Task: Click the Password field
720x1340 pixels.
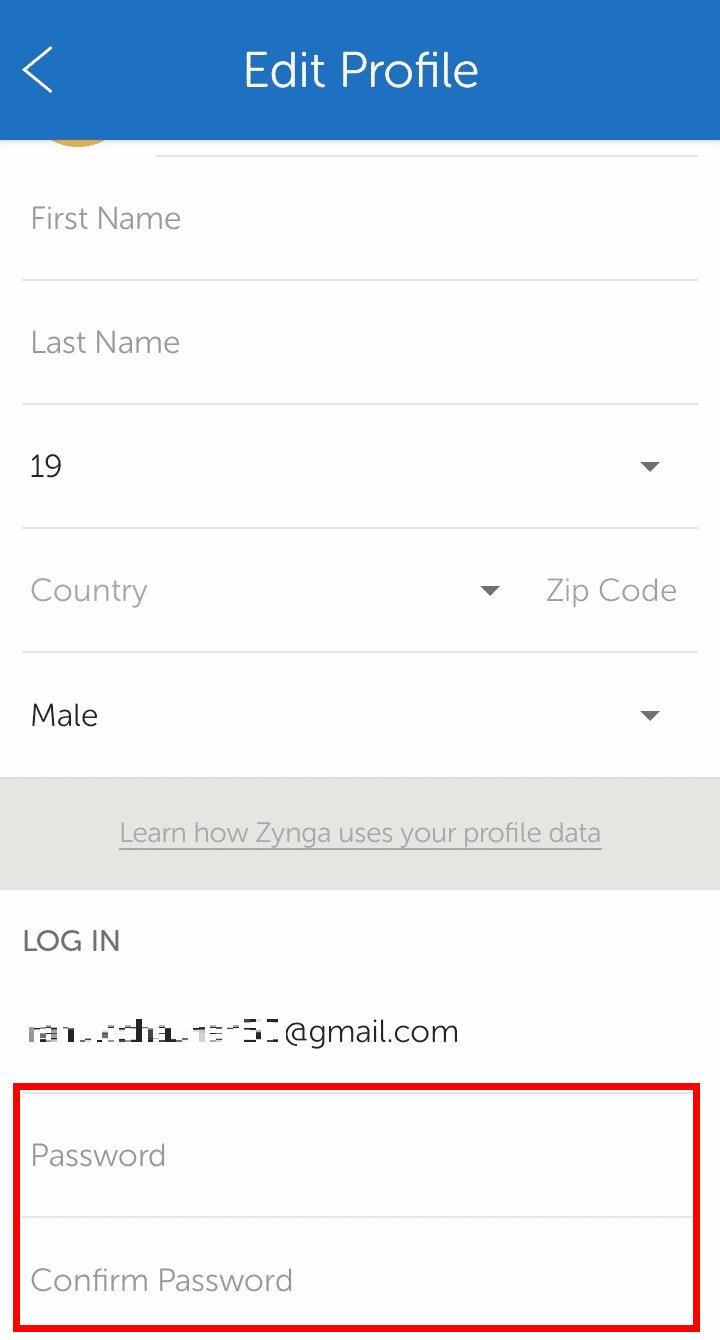Action: coord(356,1155)
